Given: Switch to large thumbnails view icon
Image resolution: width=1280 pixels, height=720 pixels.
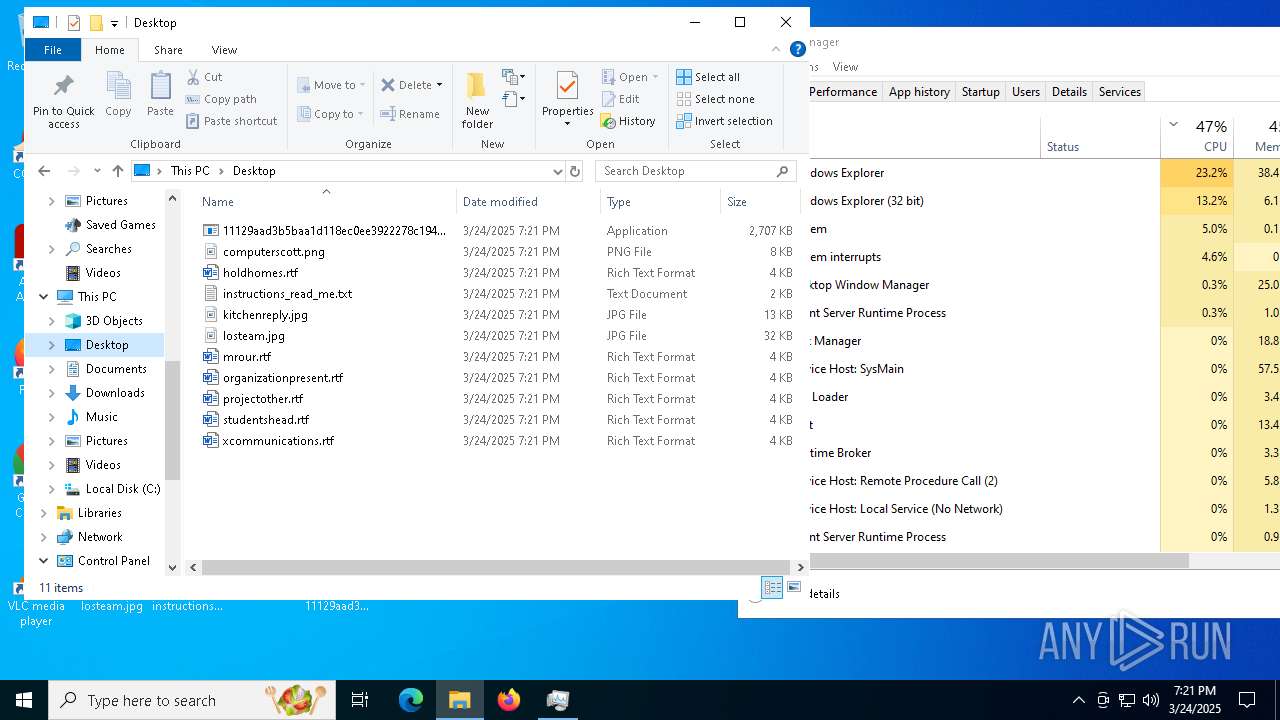Looking at the screenshot, I should click(x=794, y=587).
